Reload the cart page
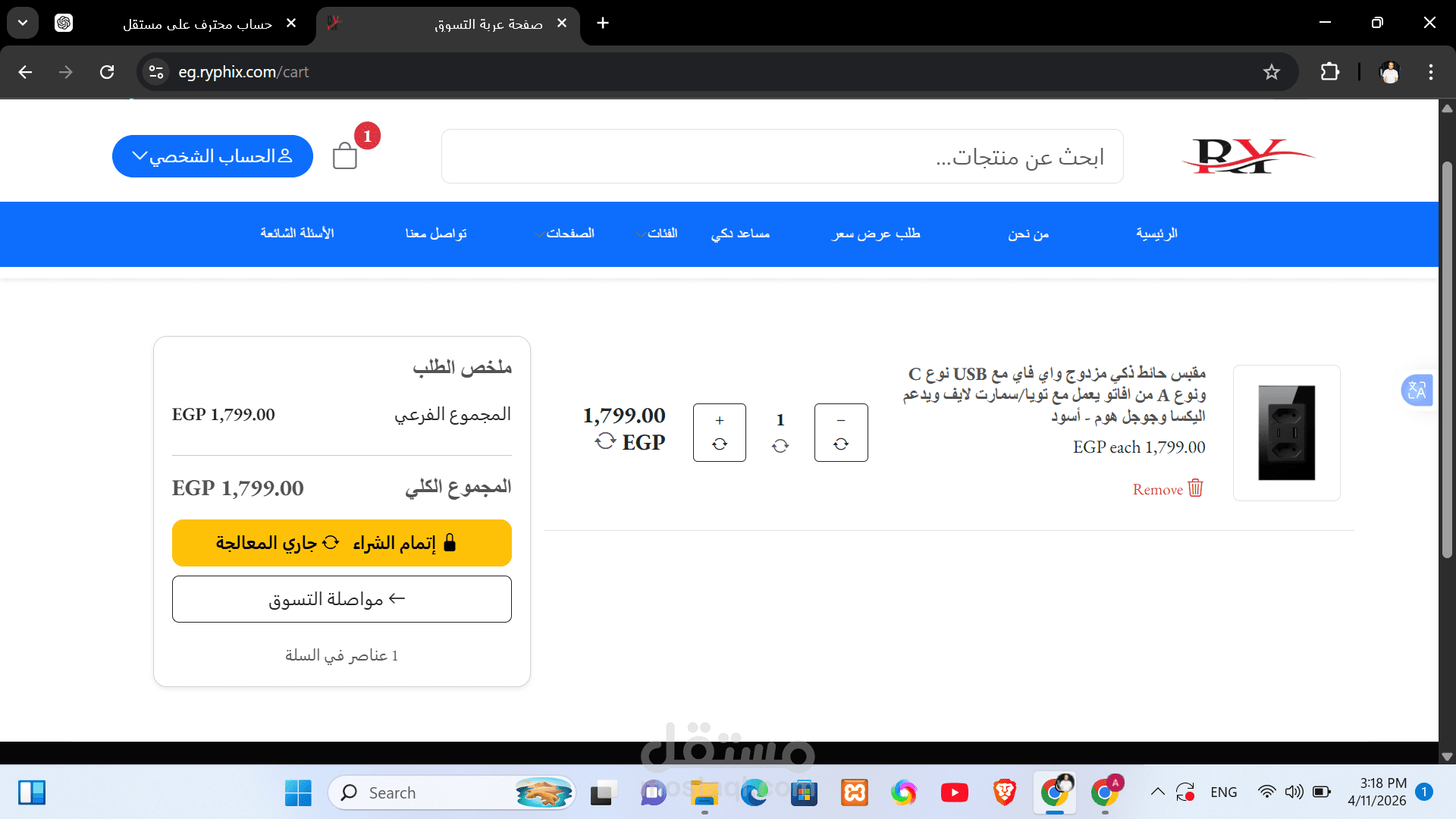This screenshot has width=1456, height=819. click(107, 72)
